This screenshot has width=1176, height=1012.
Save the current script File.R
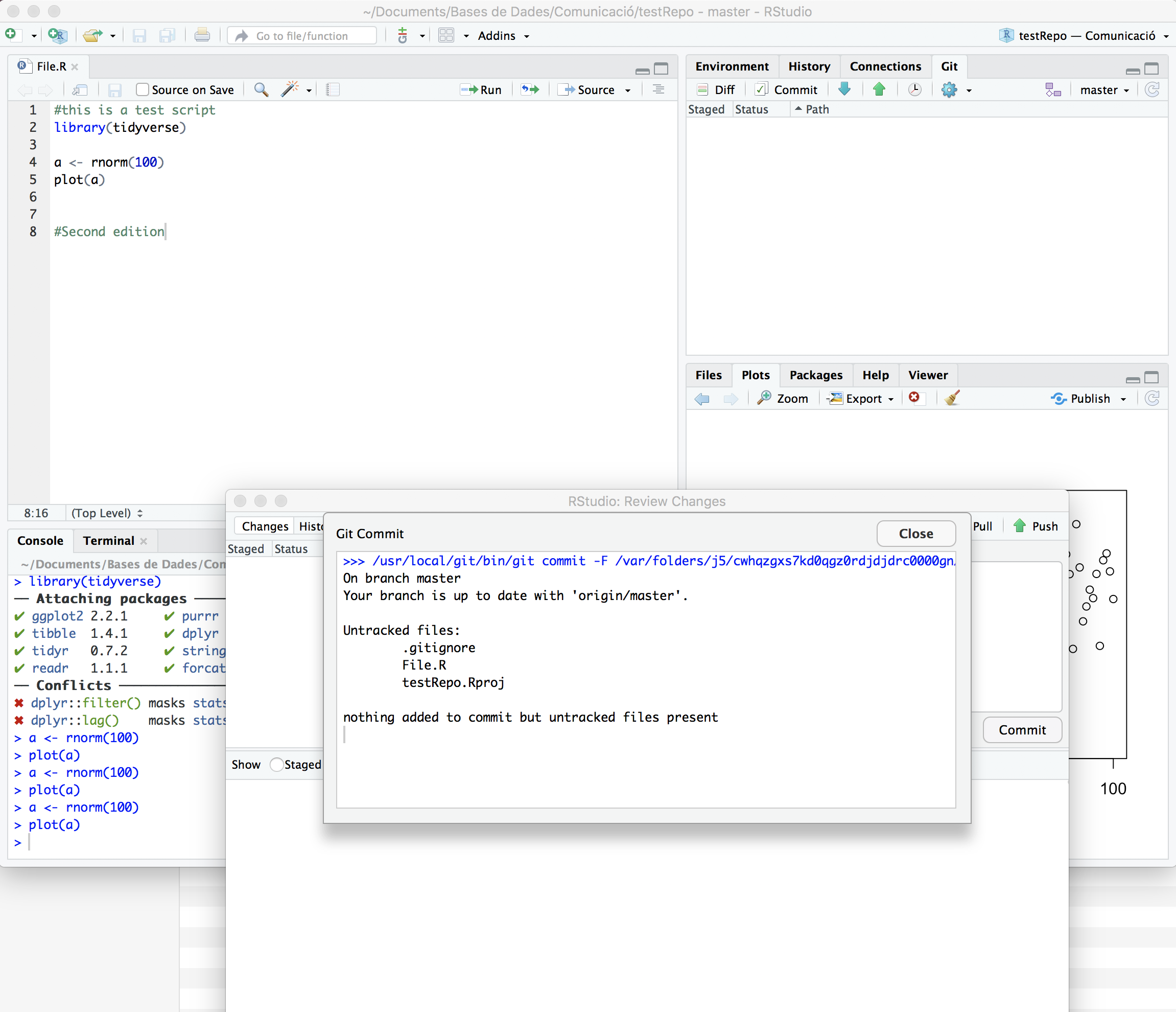pyautogui.click(x=114, y=89)
